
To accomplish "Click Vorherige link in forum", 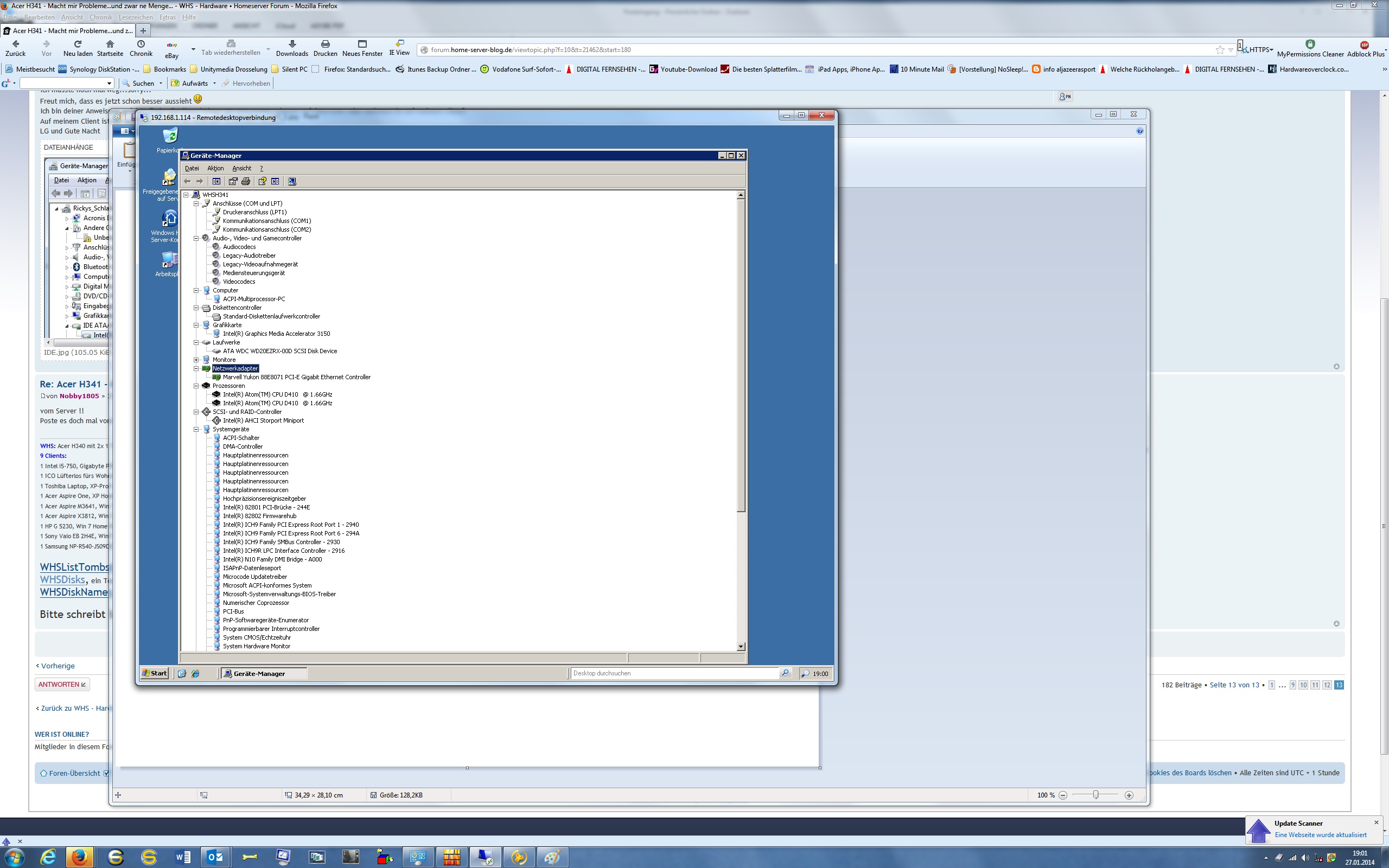I will coord(58,666).
